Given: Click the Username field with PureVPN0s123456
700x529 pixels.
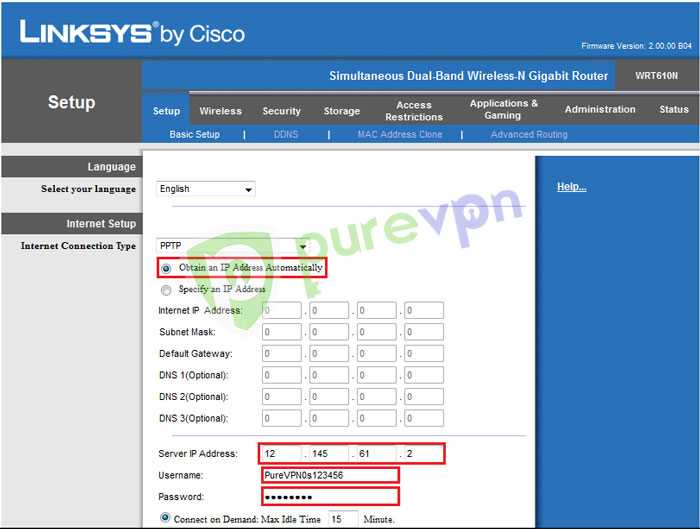Looking at the screenshot, I should point(330,475).
